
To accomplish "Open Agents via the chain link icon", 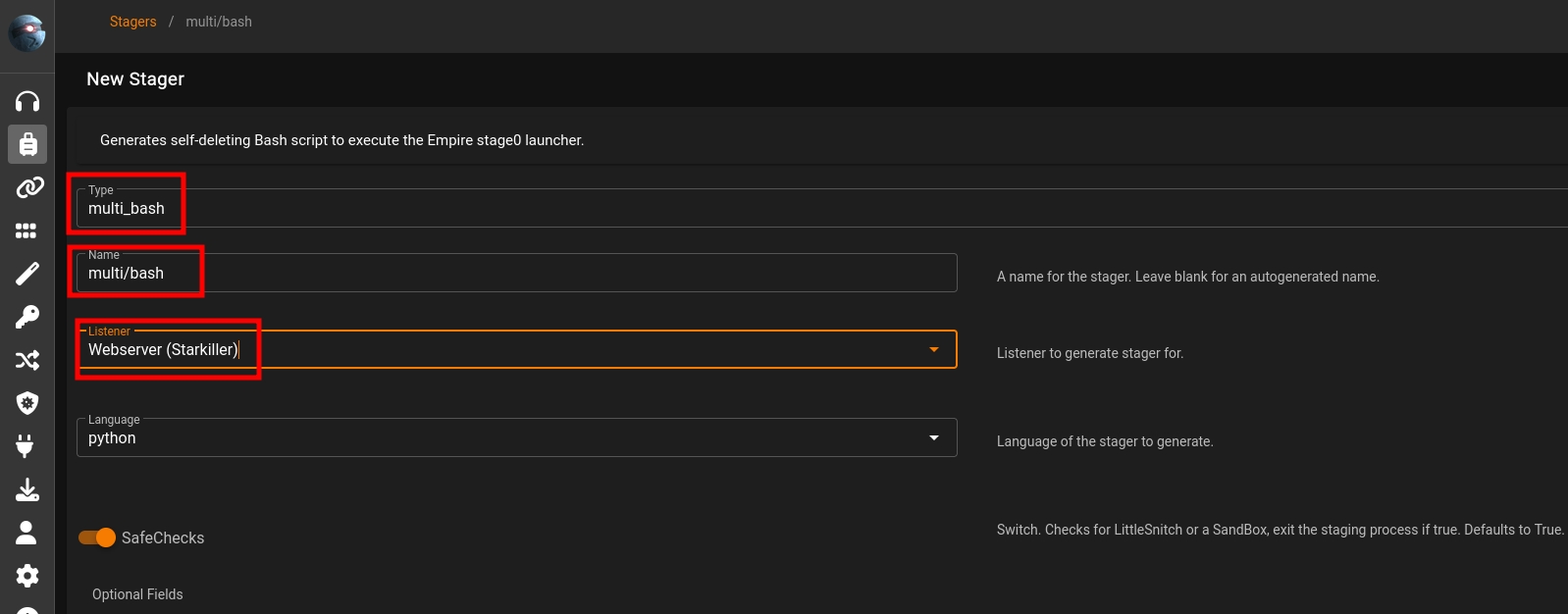I will click(x=27, y=187).
